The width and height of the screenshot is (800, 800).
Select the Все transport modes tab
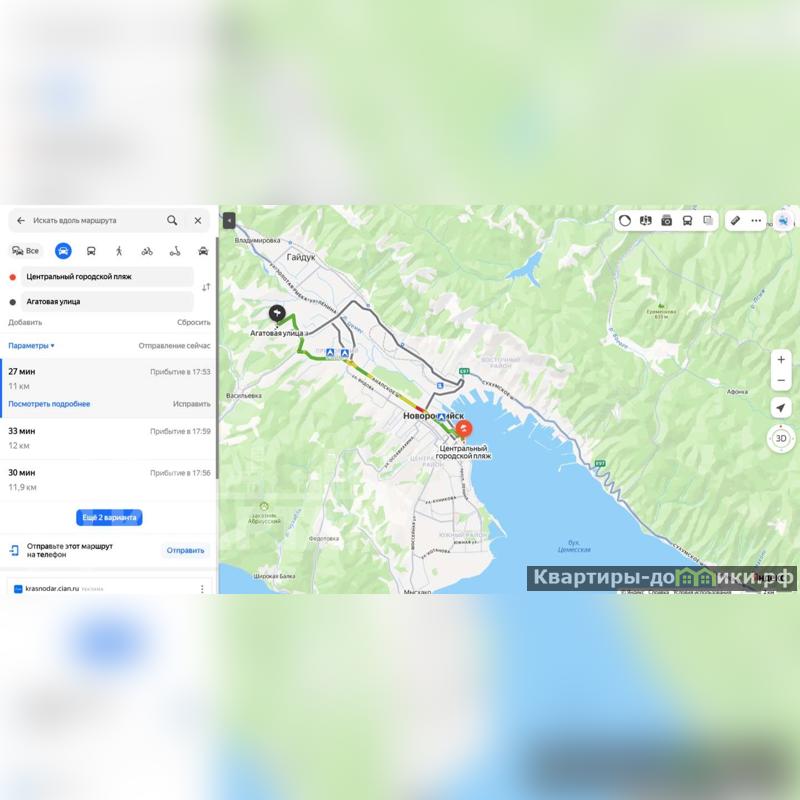click(26, 251)
